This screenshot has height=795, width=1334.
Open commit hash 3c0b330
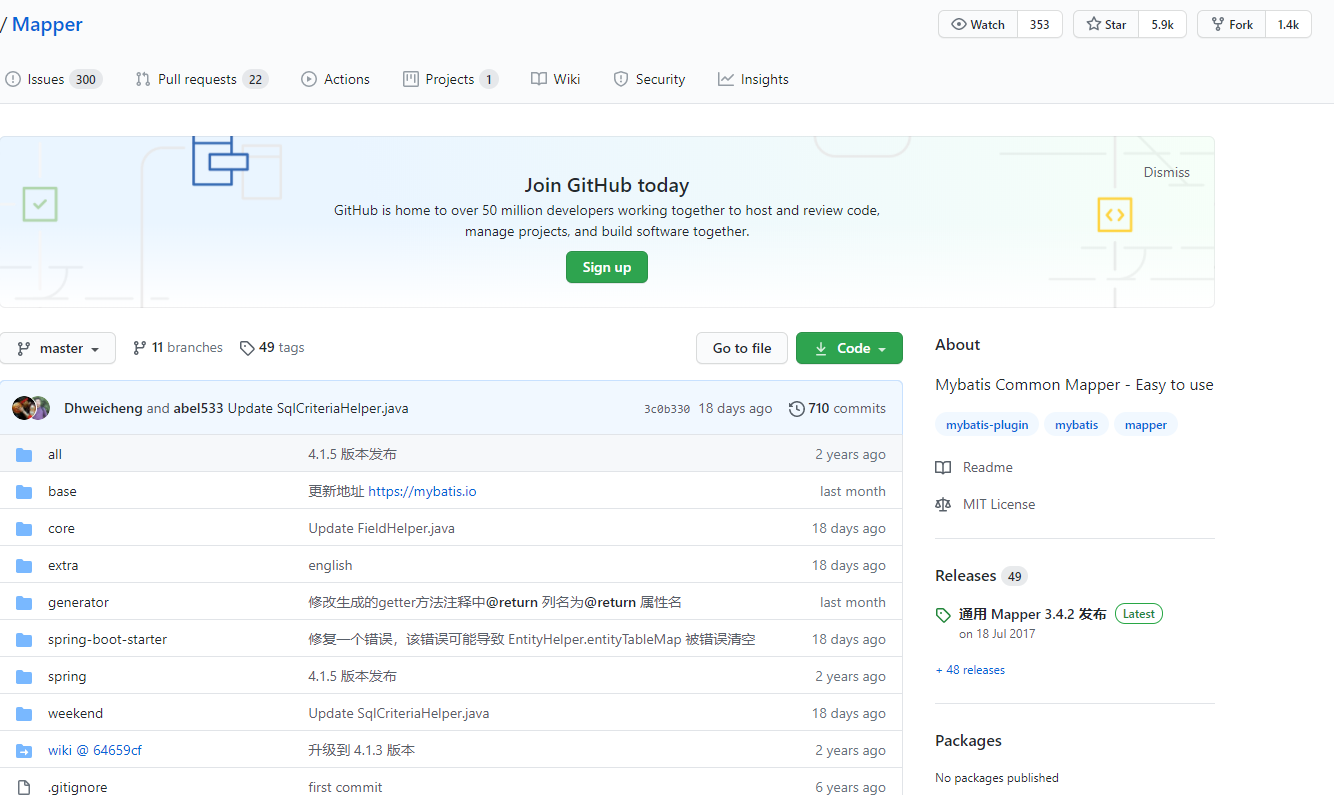click(667, 408)
